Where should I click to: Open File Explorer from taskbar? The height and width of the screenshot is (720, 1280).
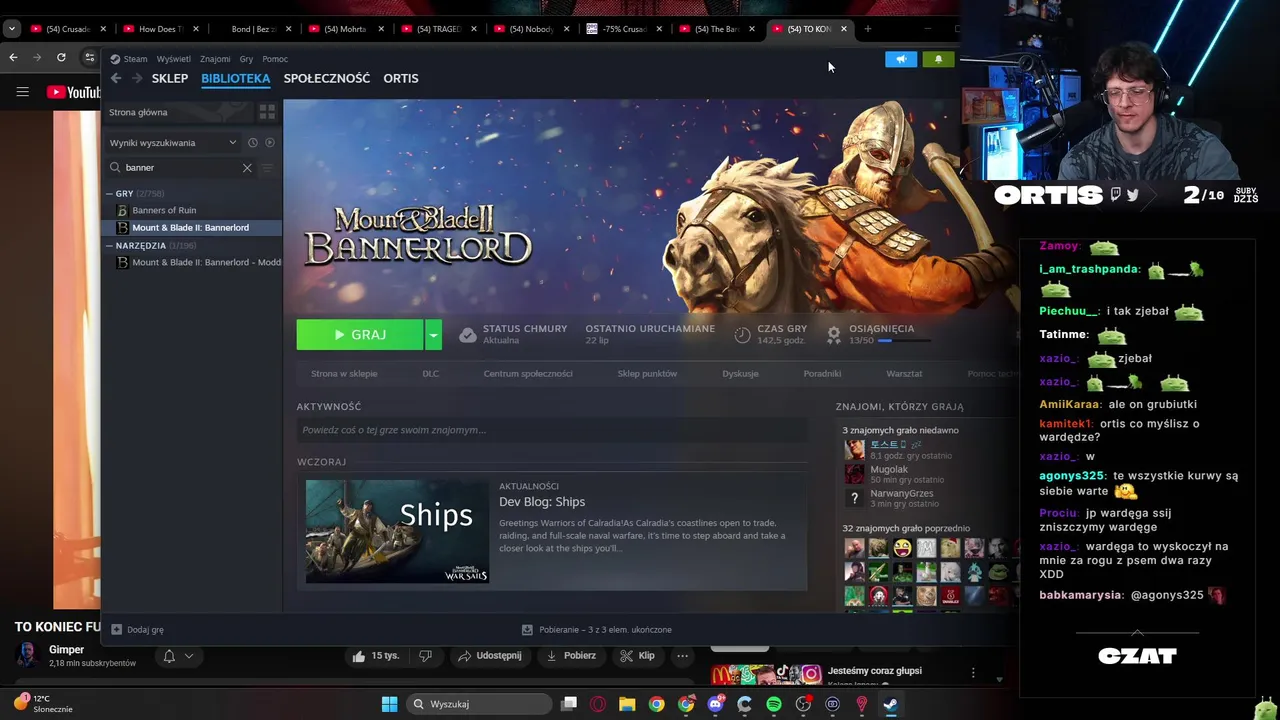tap(627, 704)
